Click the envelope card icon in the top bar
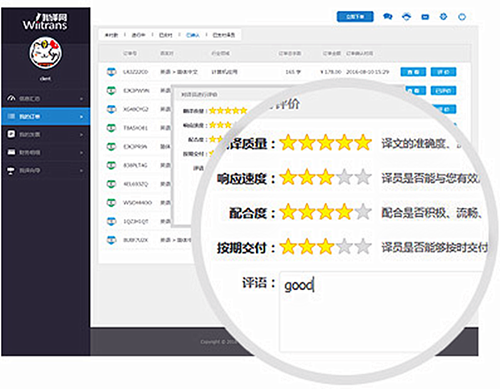Viewport: 500px width, 389px height. 425,17
